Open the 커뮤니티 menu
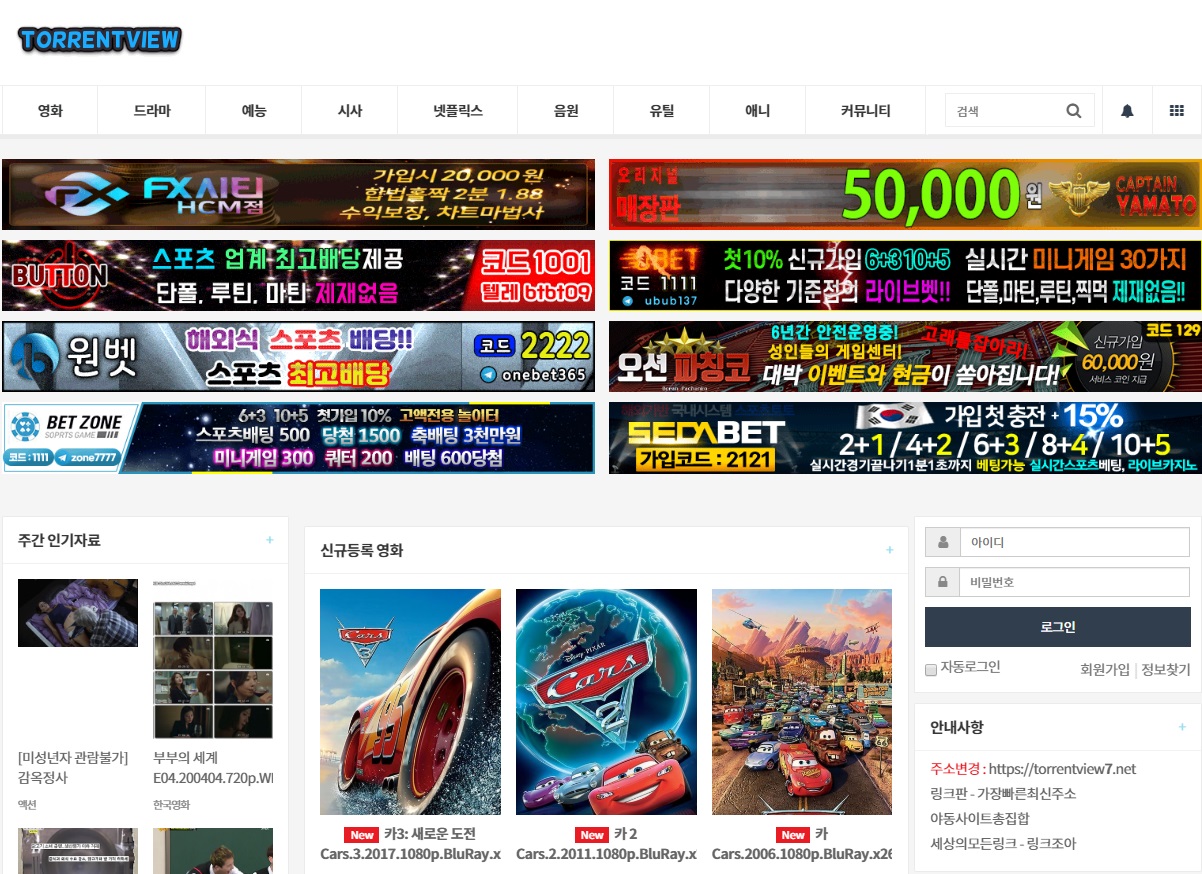Screen dimensions: 1202x874 coord(866,111)
